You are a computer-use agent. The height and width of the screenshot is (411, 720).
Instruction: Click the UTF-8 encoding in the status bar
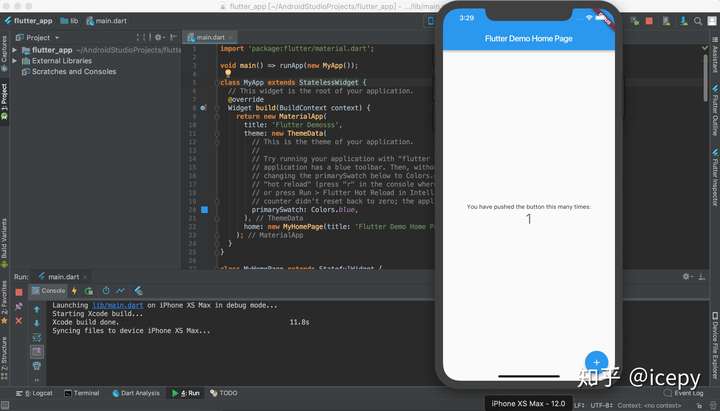(x=602, y=405)
